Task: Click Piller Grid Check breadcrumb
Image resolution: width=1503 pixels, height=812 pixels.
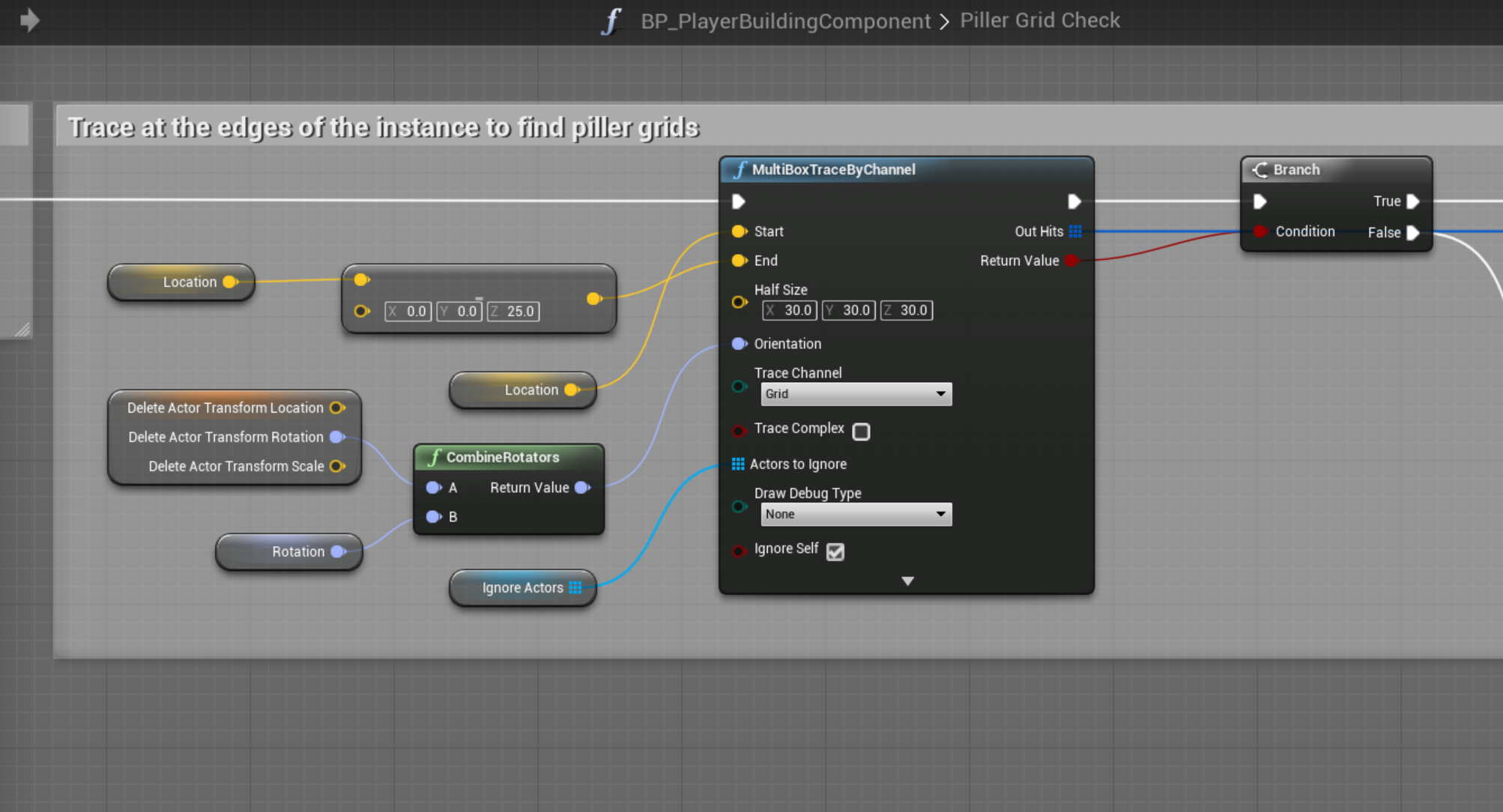Action: click(x=1040, y=20)
